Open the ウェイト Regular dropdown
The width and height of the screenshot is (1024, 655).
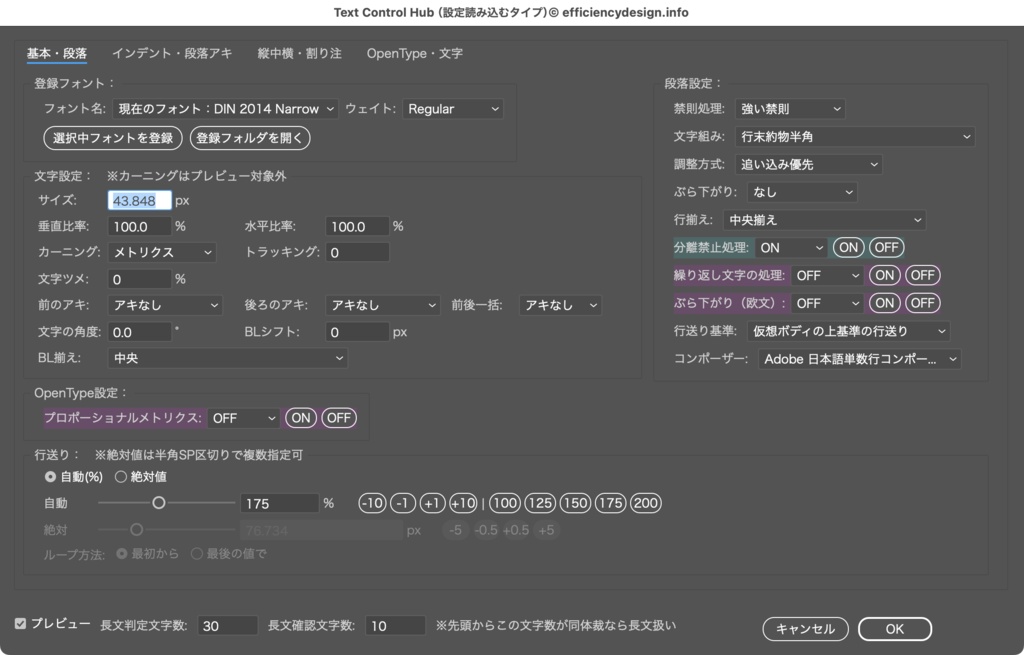point(453,109)
